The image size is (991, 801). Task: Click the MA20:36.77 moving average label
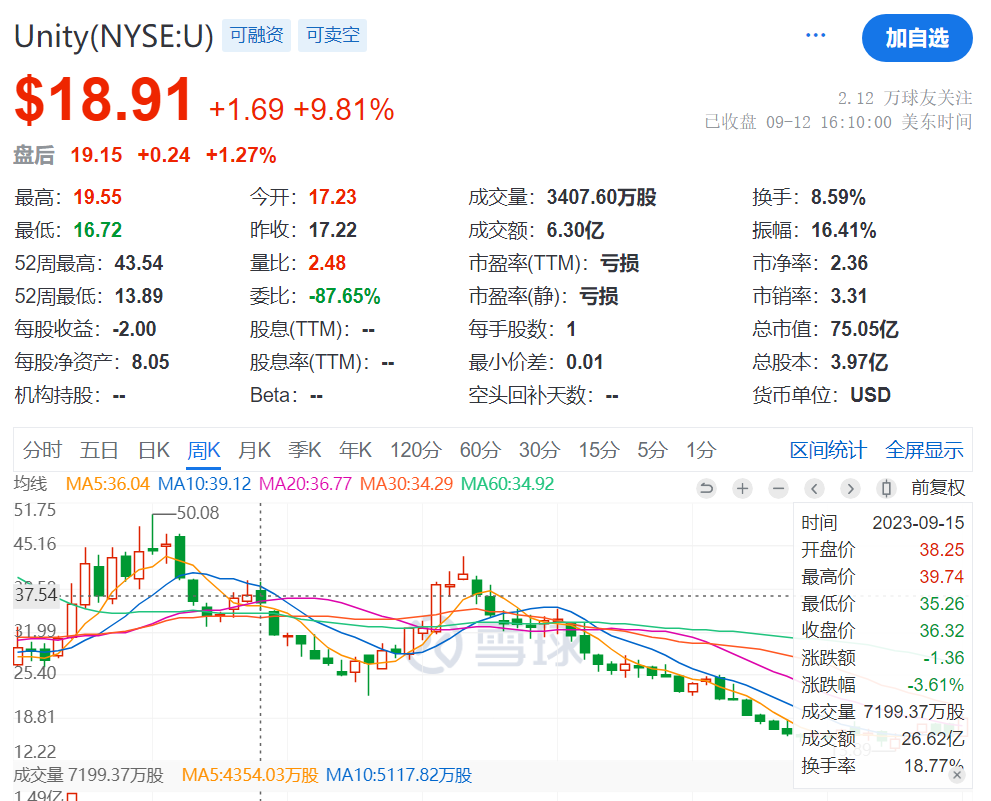305,484
